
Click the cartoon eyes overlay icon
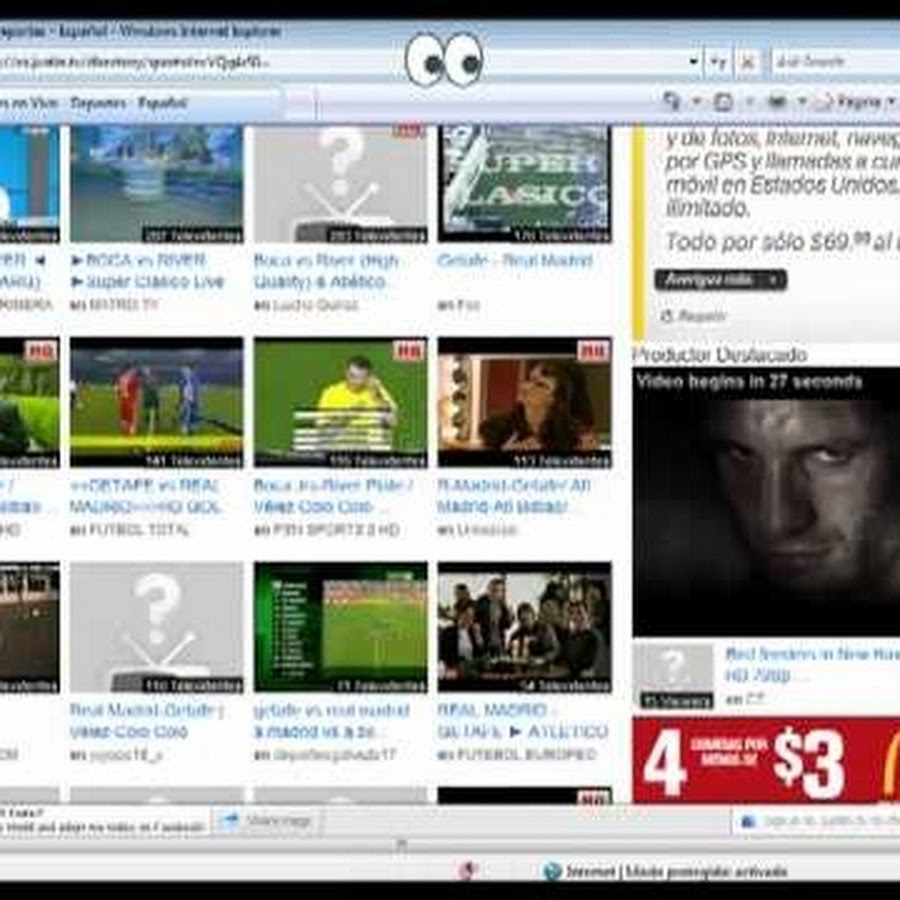[444, 59]
